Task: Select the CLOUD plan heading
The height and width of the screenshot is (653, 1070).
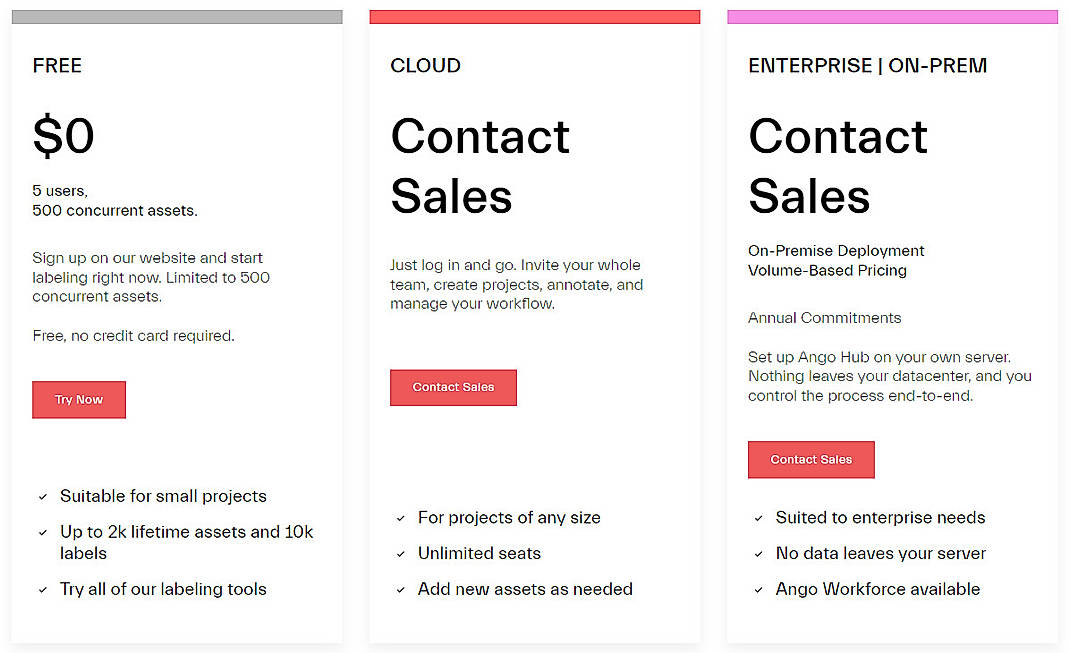Action: [425, 66]
